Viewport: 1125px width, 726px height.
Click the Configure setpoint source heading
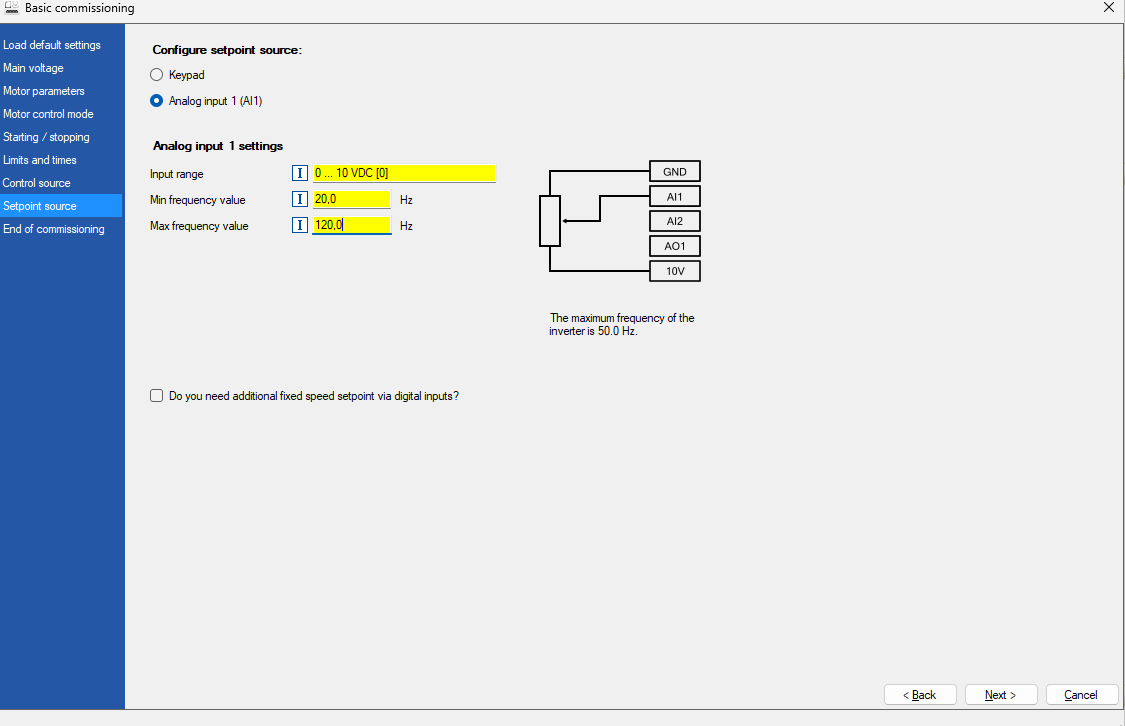tap(227, 50)
